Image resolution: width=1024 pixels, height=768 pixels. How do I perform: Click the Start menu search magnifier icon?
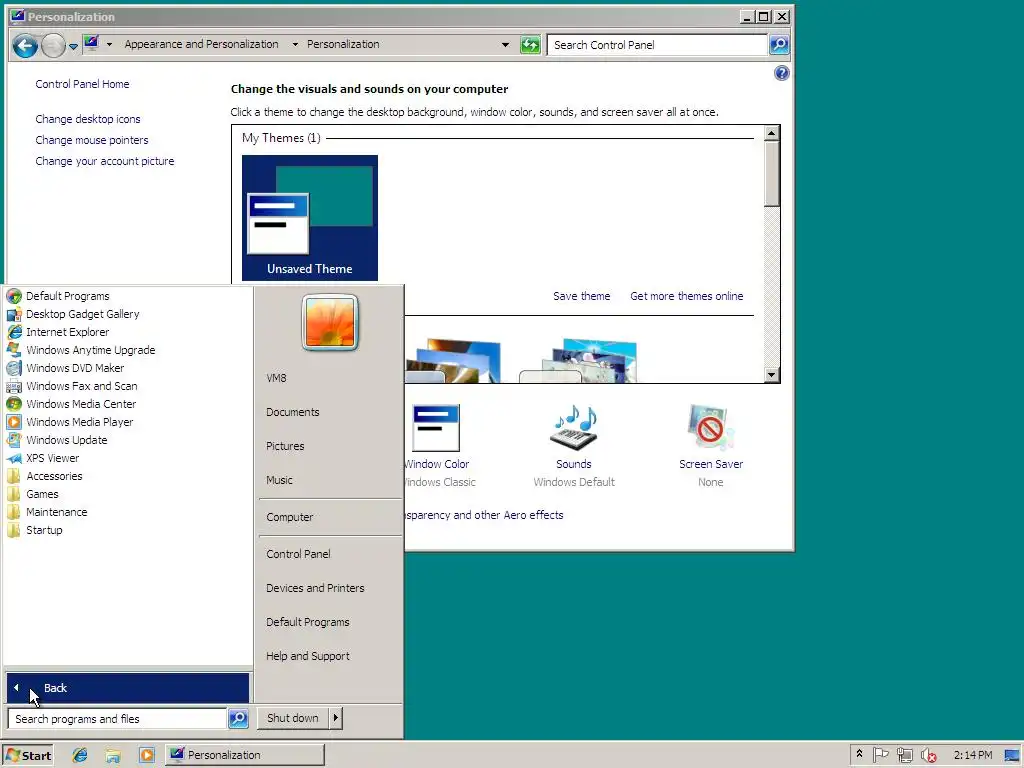pyautogui.click(x=238, y=718)
